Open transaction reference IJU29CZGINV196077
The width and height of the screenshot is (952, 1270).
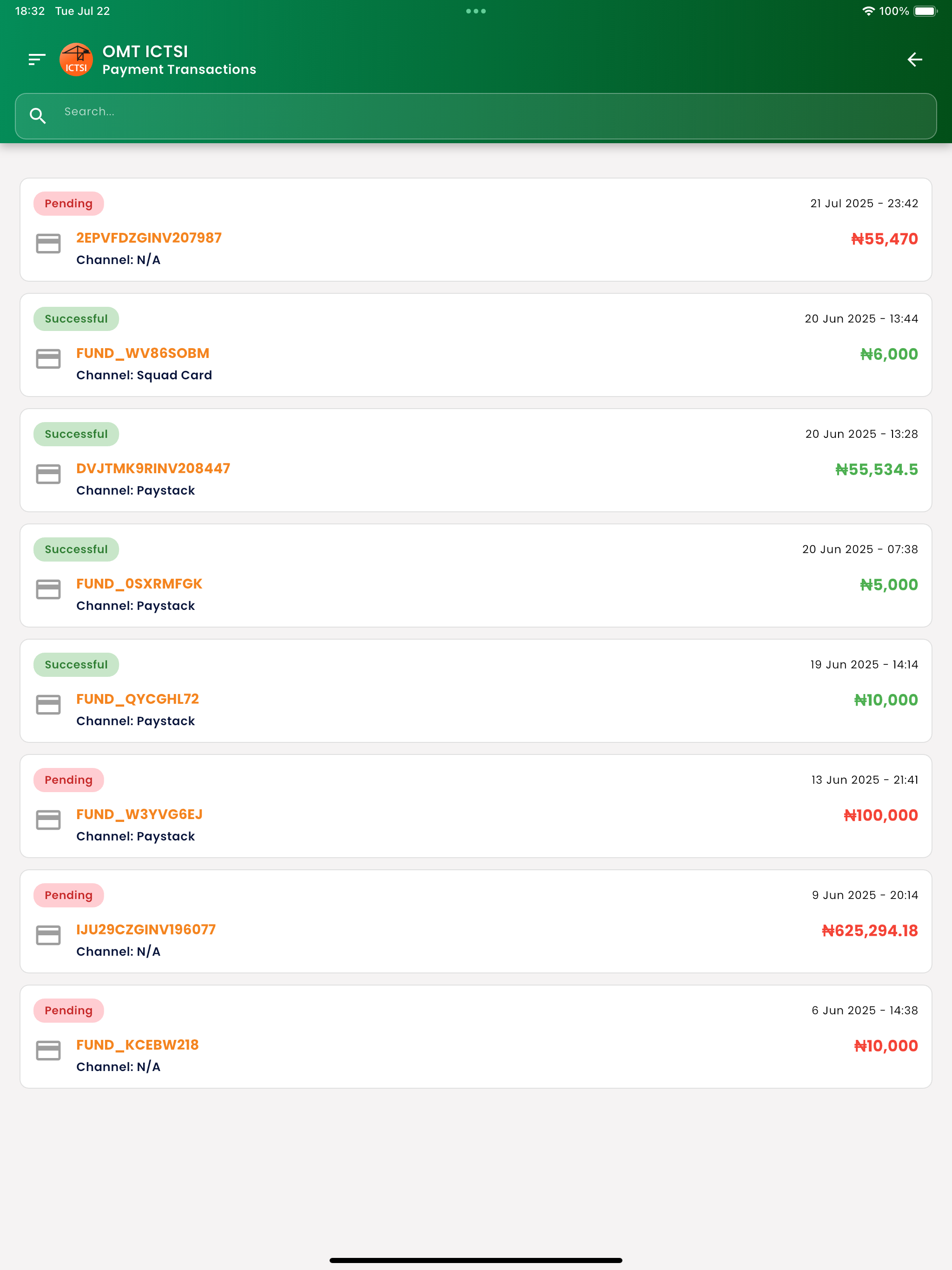point(146,930)
